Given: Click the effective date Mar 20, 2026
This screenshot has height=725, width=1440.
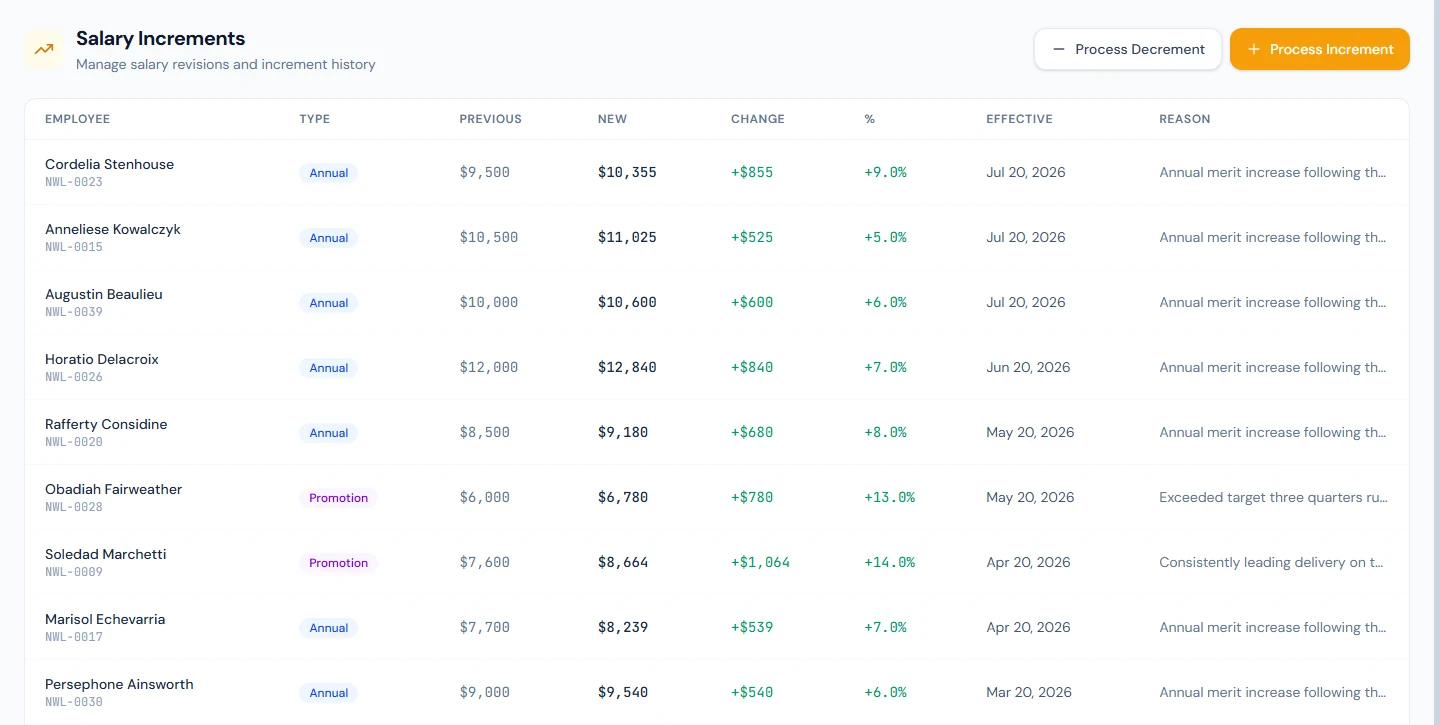Looking at the screenshot, I should point(1028,692).
